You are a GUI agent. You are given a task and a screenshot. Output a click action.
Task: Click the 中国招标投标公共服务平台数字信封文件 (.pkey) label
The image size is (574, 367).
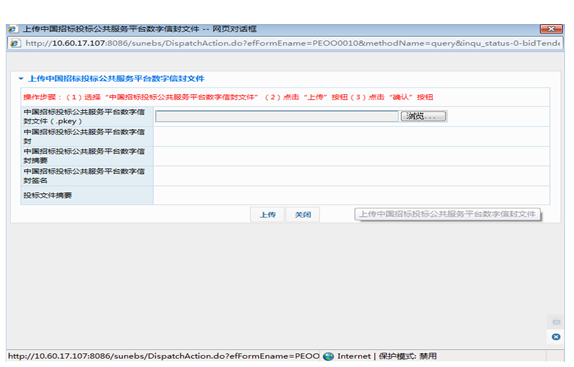(84, 117)
